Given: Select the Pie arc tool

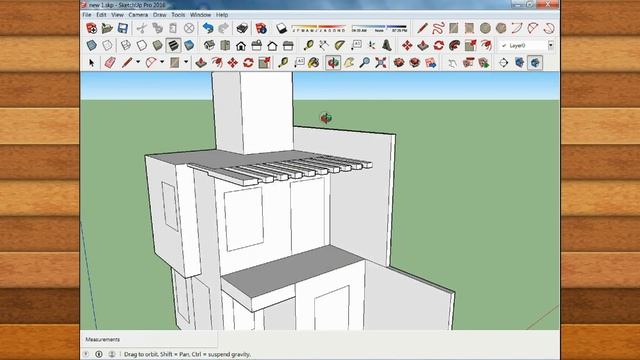Looking at the screenshot, I should point(549,28).
